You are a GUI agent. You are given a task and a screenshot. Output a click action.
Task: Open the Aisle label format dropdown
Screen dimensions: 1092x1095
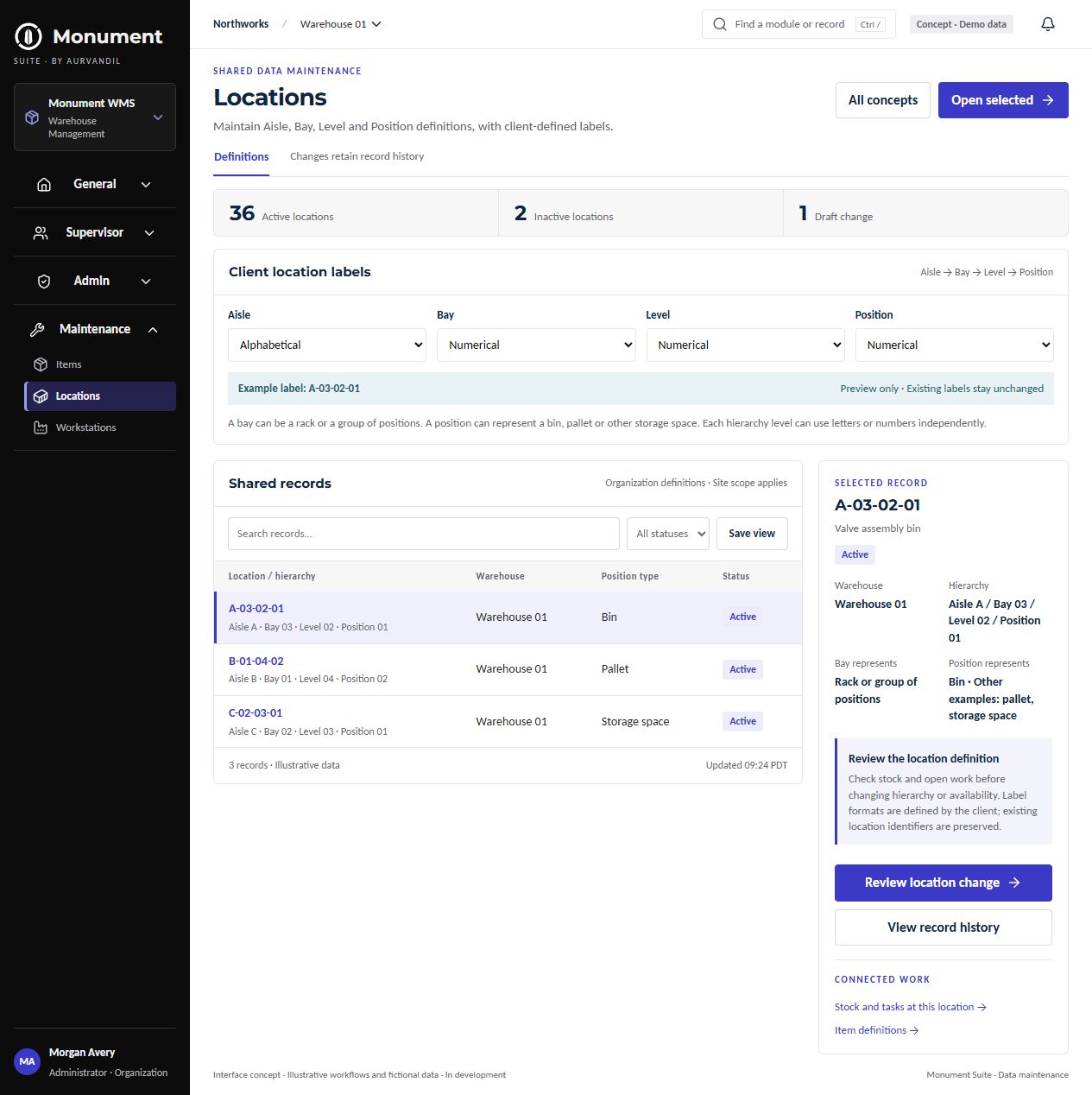coord(327,345)
